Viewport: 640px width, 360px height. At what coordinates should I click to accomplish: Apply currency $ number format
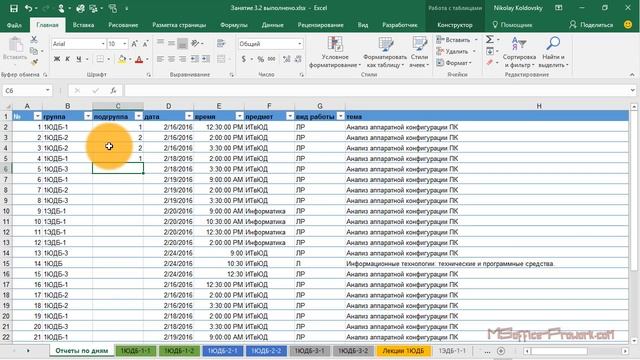coord(244,60)
